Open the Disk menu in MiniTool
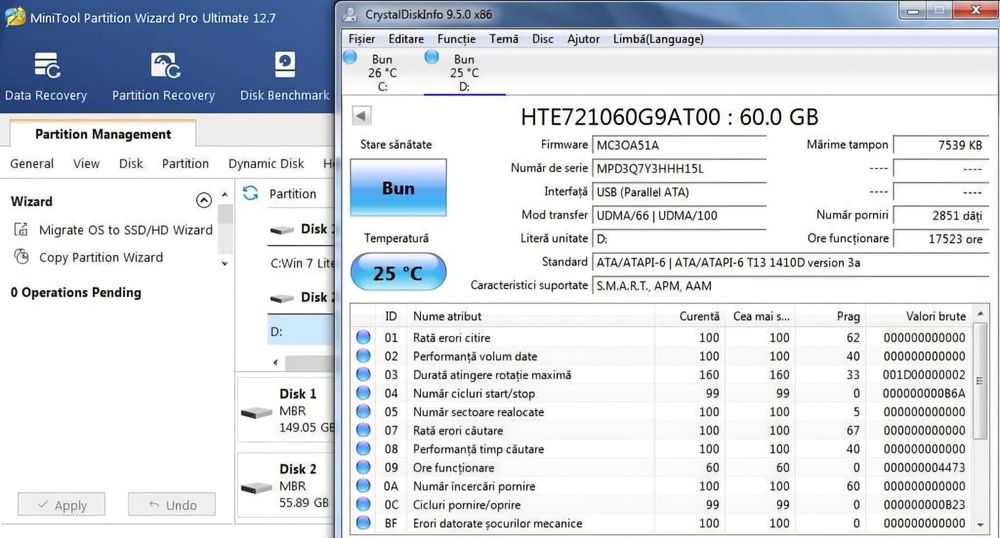1000x538 pixels. 131,163
